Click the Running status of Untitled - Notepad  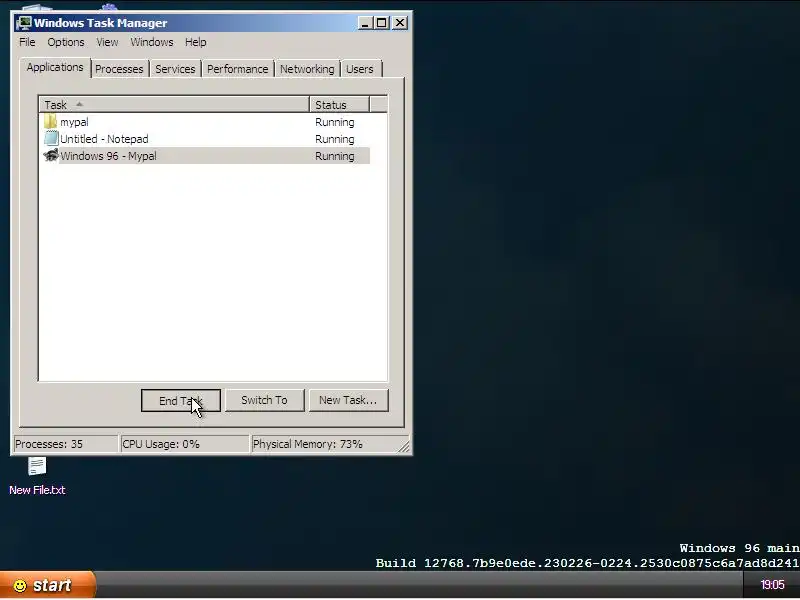point(335,139)
